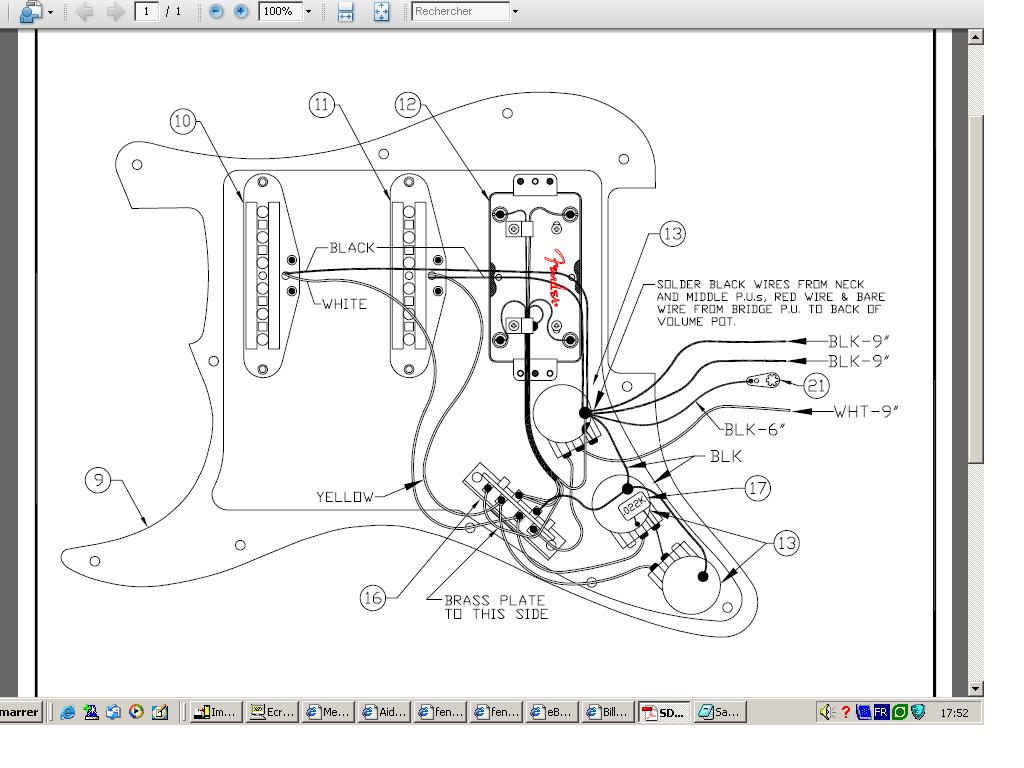The width and height of the screenshot is (1024, 768).
Task: Launch Windows Media Player quick launch icon
Action: pos(136,712)
